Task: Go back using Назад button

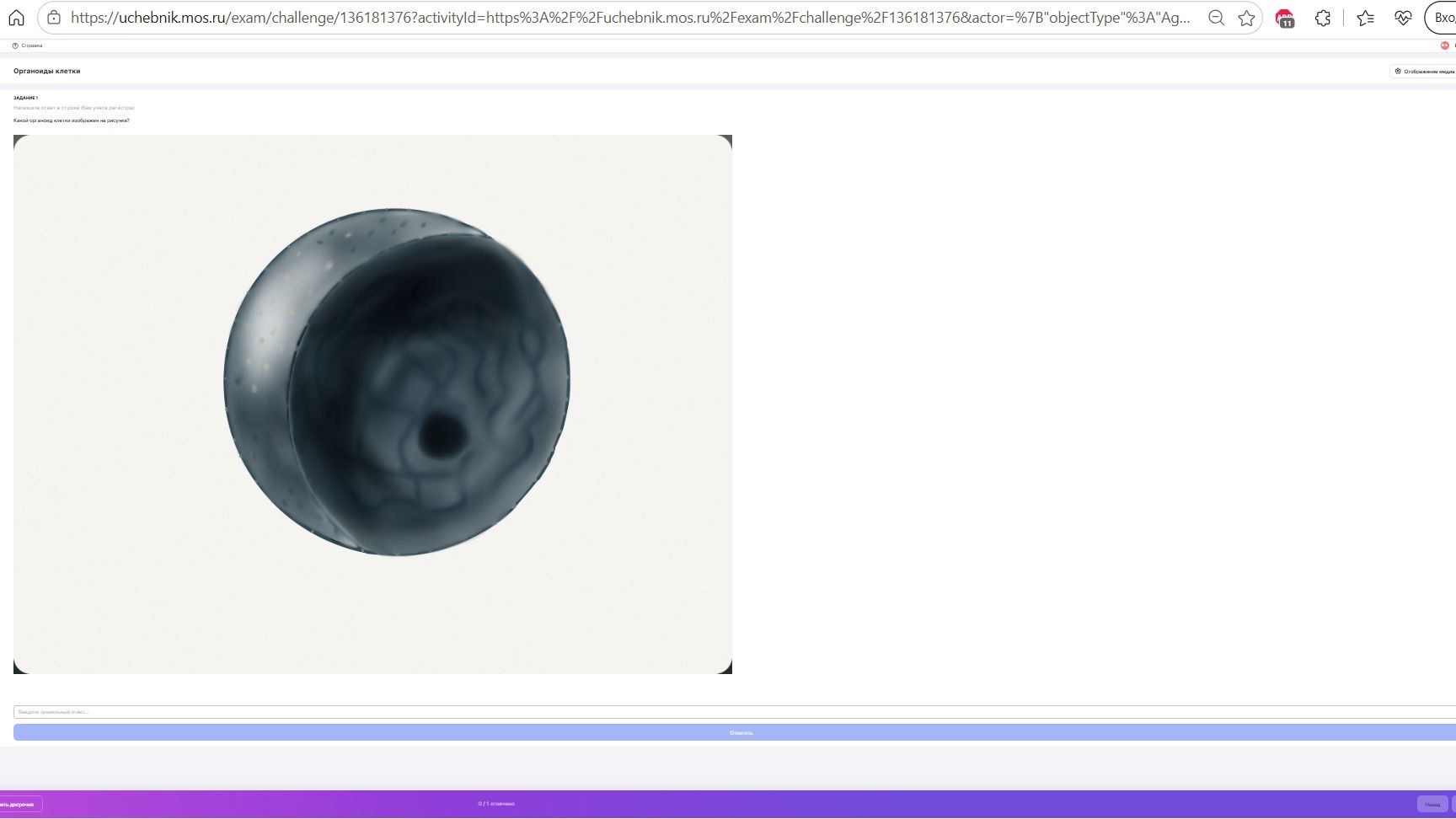Action: (x=1432, y=805)
